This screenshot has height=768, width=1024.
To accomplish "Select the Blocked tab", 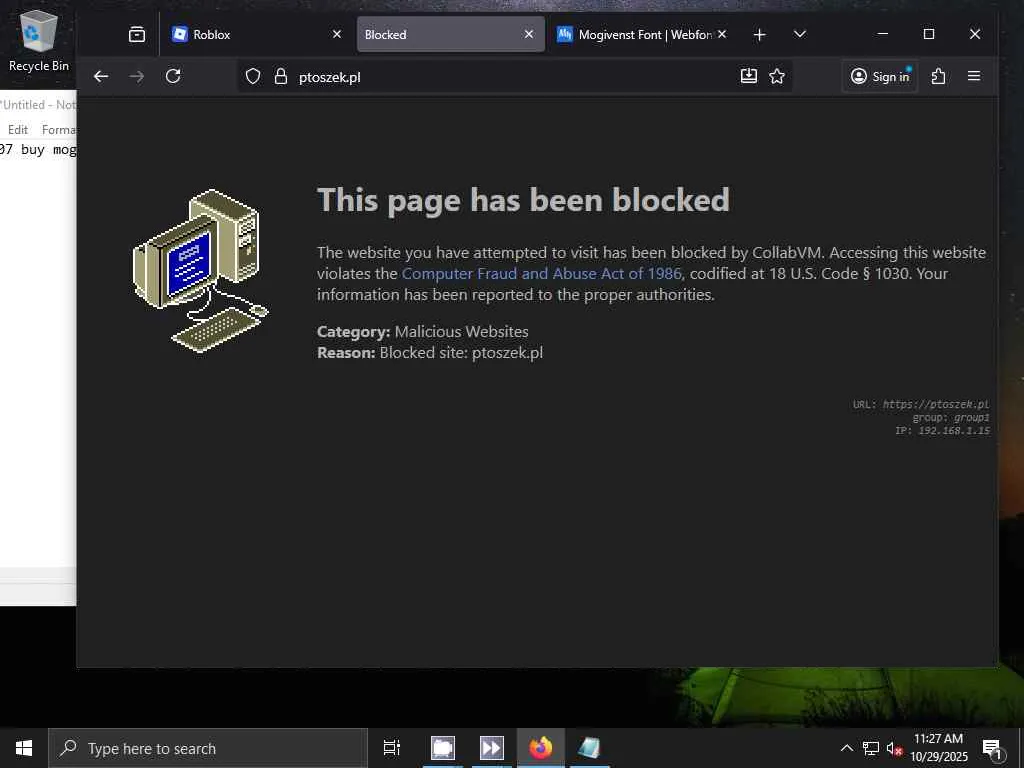I will coord(451,35).
